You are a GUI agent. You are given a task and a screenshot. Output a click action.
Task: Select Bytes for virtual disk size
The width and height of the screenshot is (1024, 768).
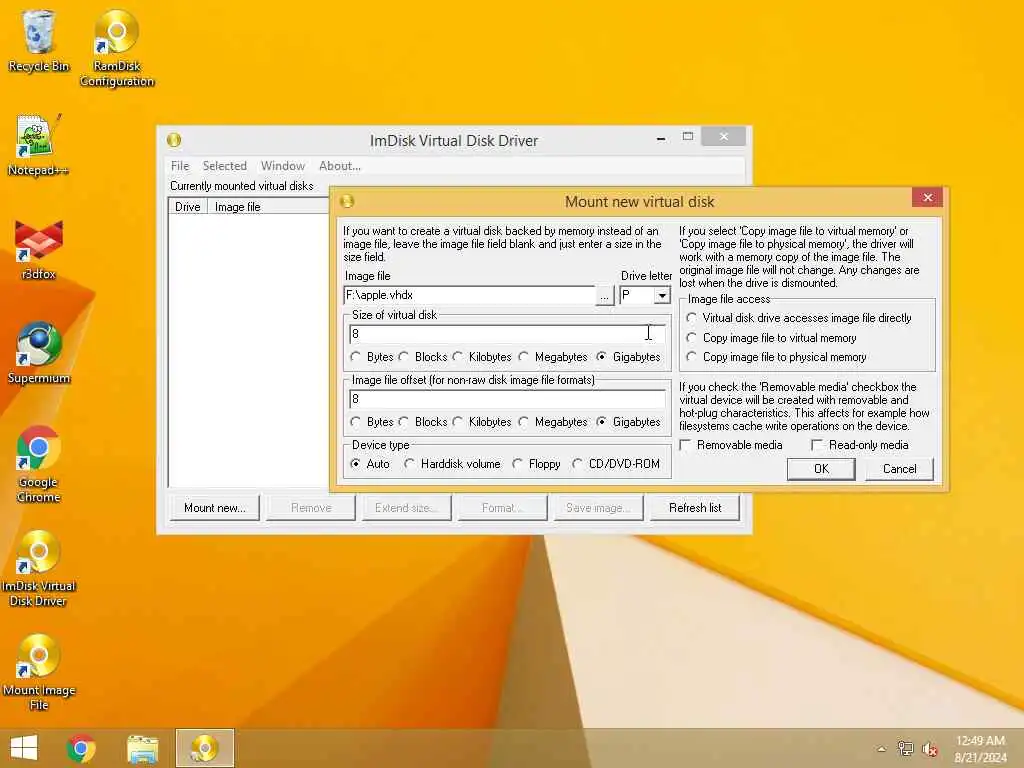pyautogui.click(x=372, y=357)
